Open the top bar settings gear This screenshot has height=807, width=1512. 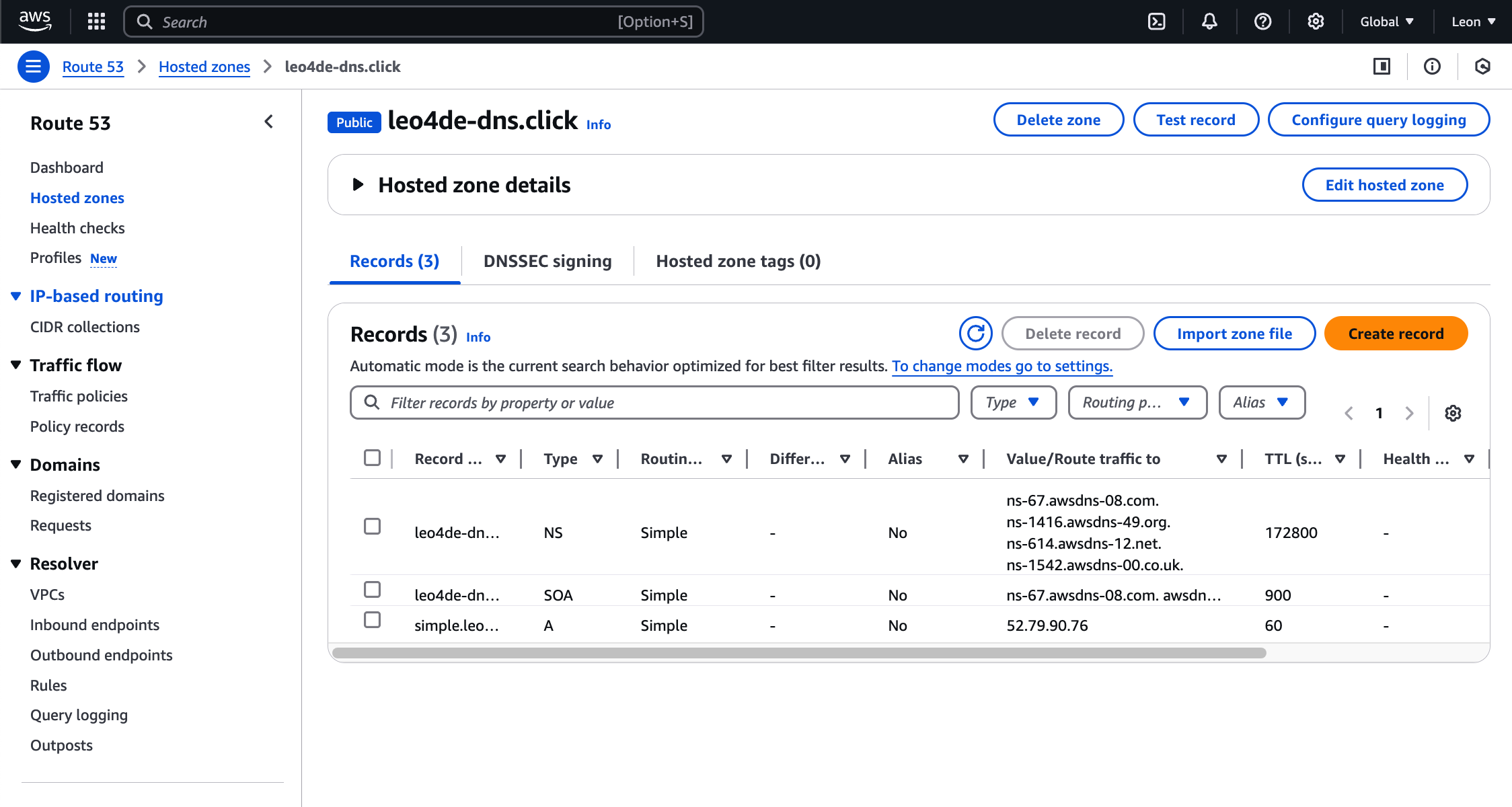[x=1316, y=22]
